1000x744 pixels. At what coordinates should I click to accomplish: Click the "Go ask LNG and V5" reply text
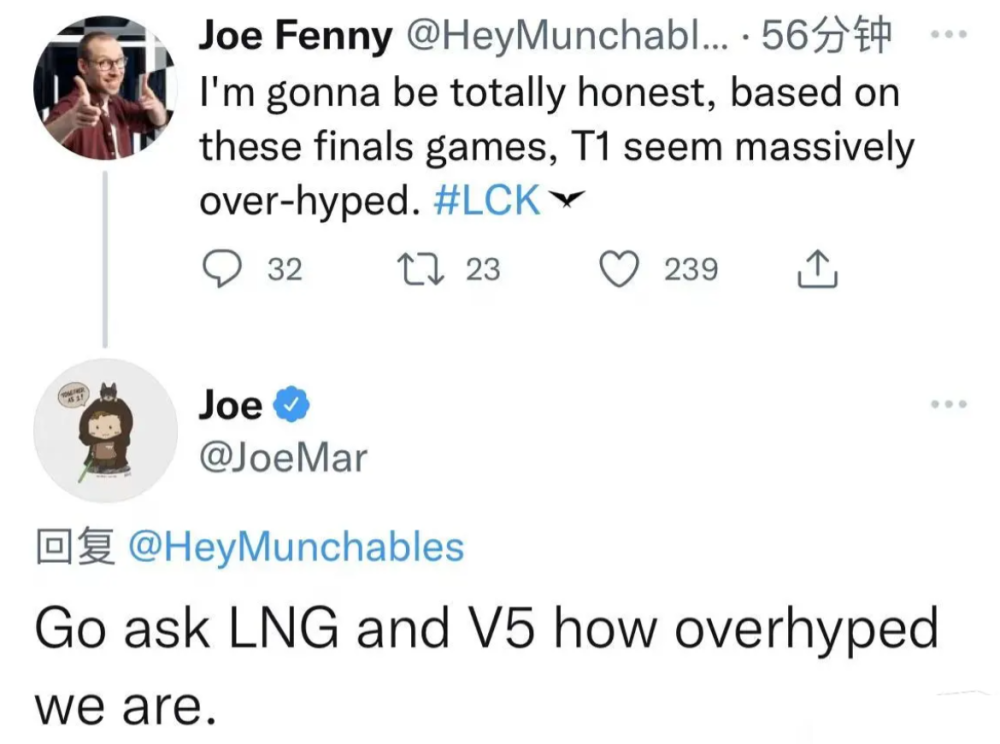pos(487,631)
